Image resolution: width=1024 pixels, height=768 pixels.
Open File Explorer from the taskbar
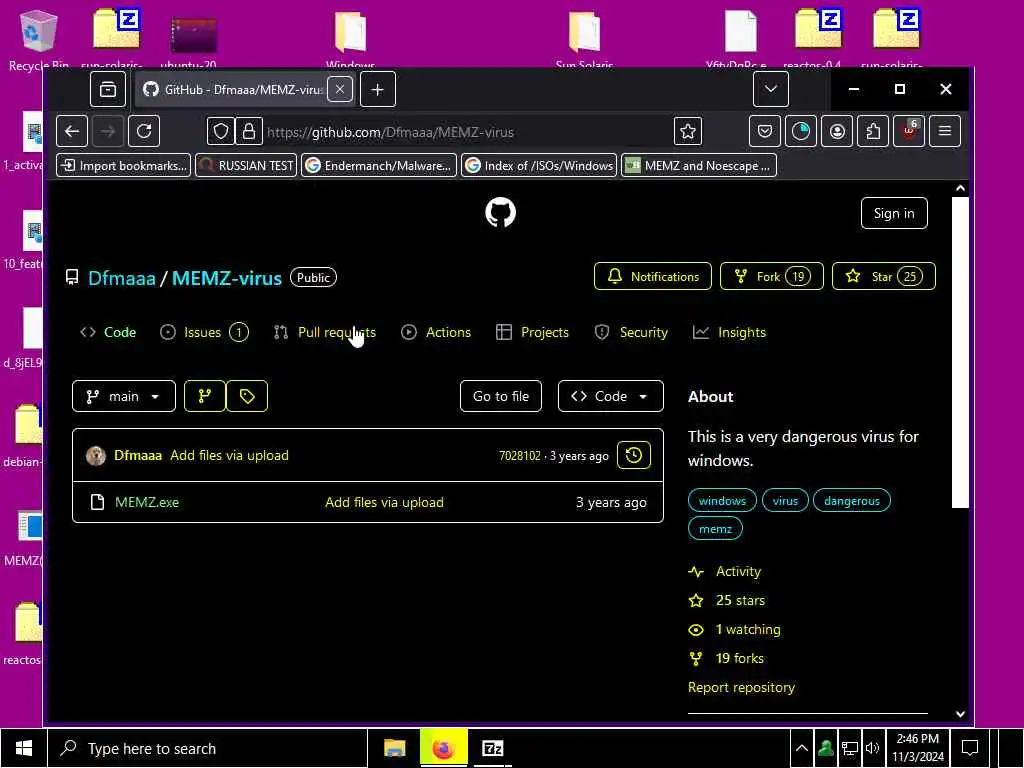coord(394,748)
